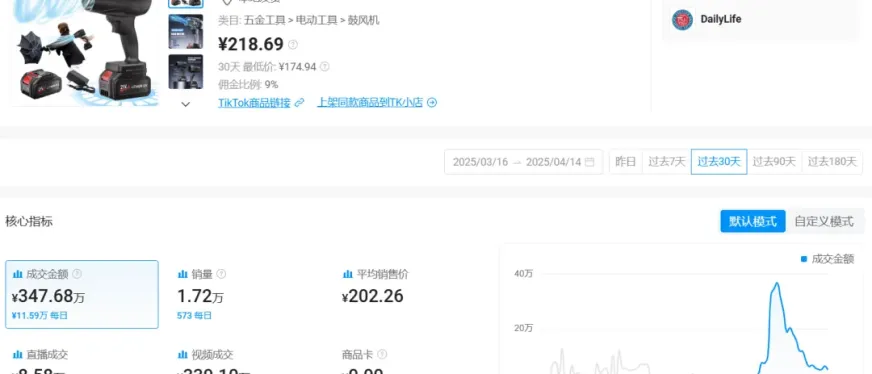Image resolution: width=872 pixels, height=374 pixels.
Task: Click the start date 2025/03/16 field
Action: click(480, 162)
